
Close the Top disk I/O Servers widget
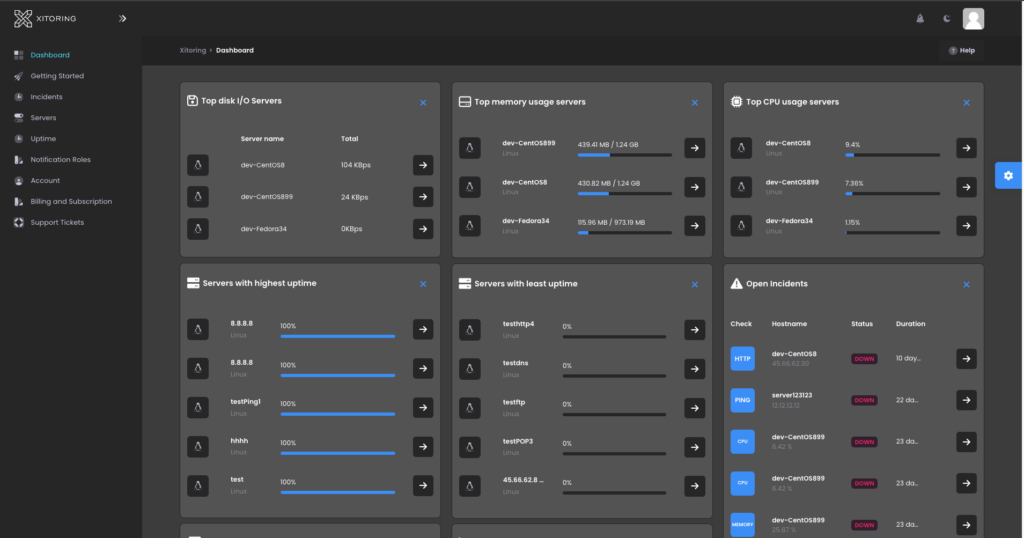[x=423, y=103]
